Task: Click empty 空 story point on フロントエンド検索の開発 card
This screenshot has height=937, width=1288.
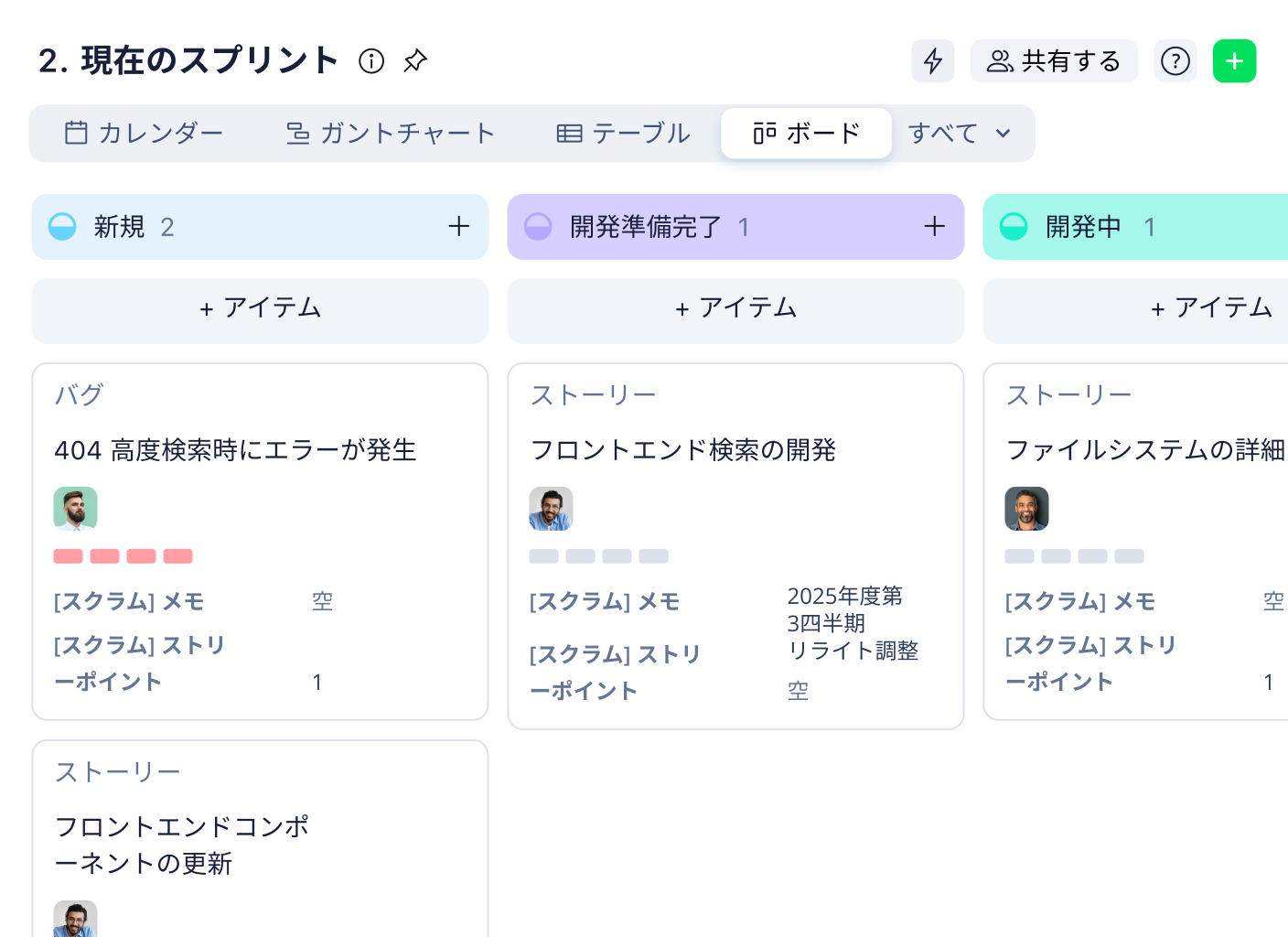Action: [799, 692]
